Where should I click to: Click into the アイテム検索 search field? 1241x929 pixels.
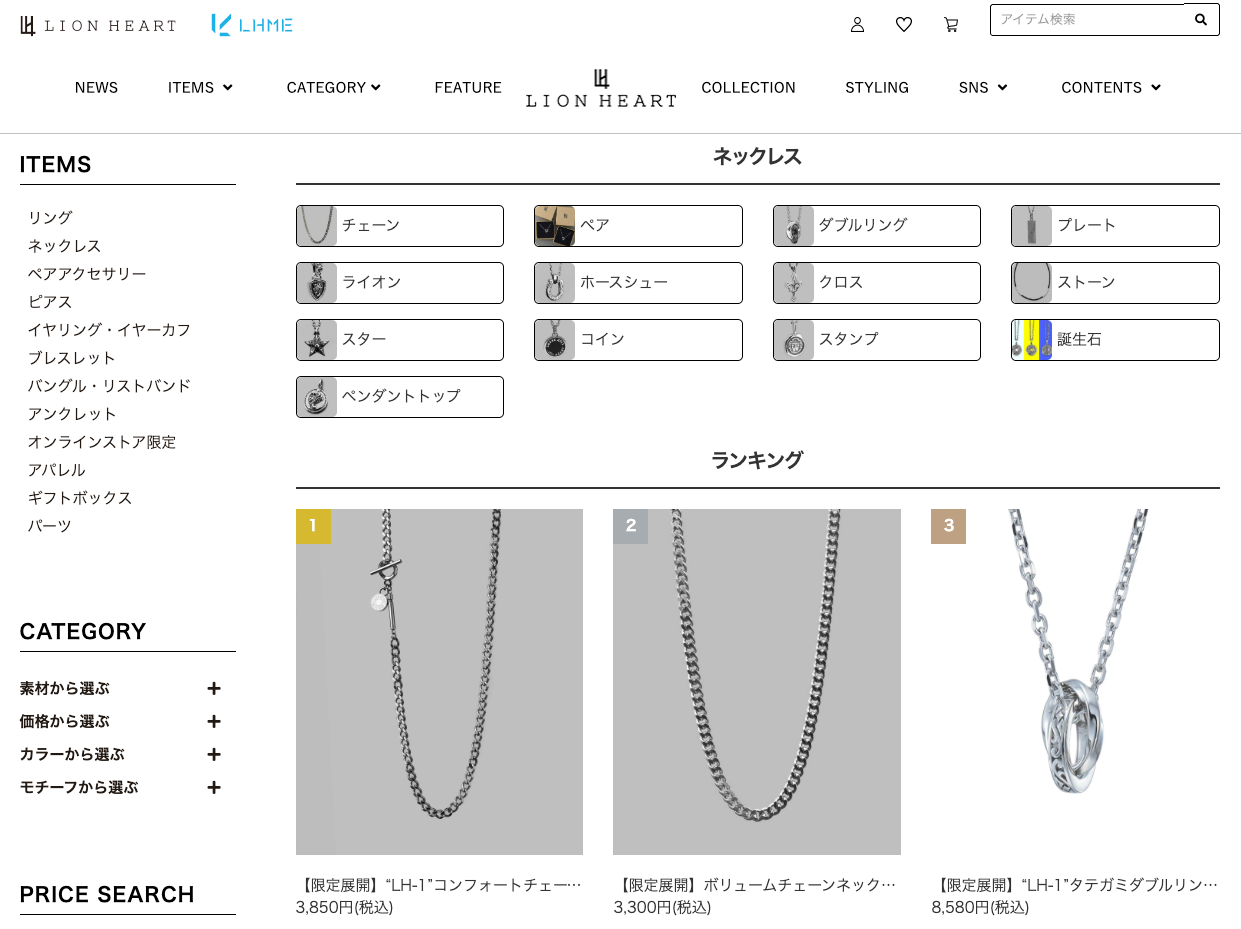(x=1087, y=20)
